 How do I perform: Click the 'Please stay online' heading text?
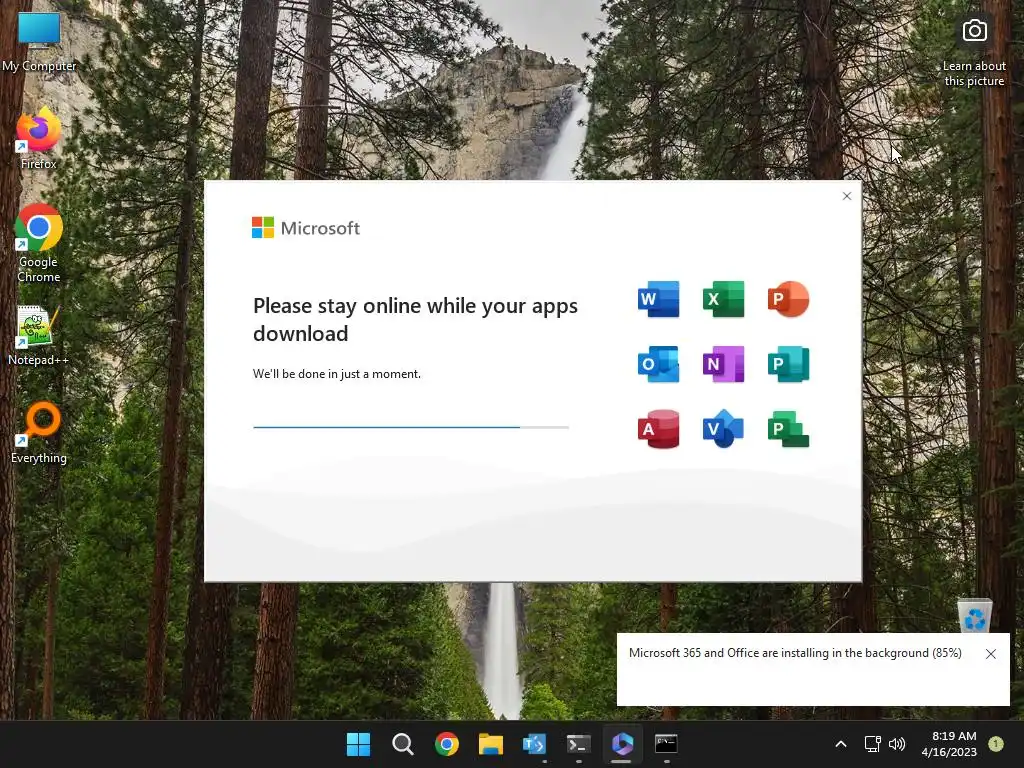(x=415, y=319)
